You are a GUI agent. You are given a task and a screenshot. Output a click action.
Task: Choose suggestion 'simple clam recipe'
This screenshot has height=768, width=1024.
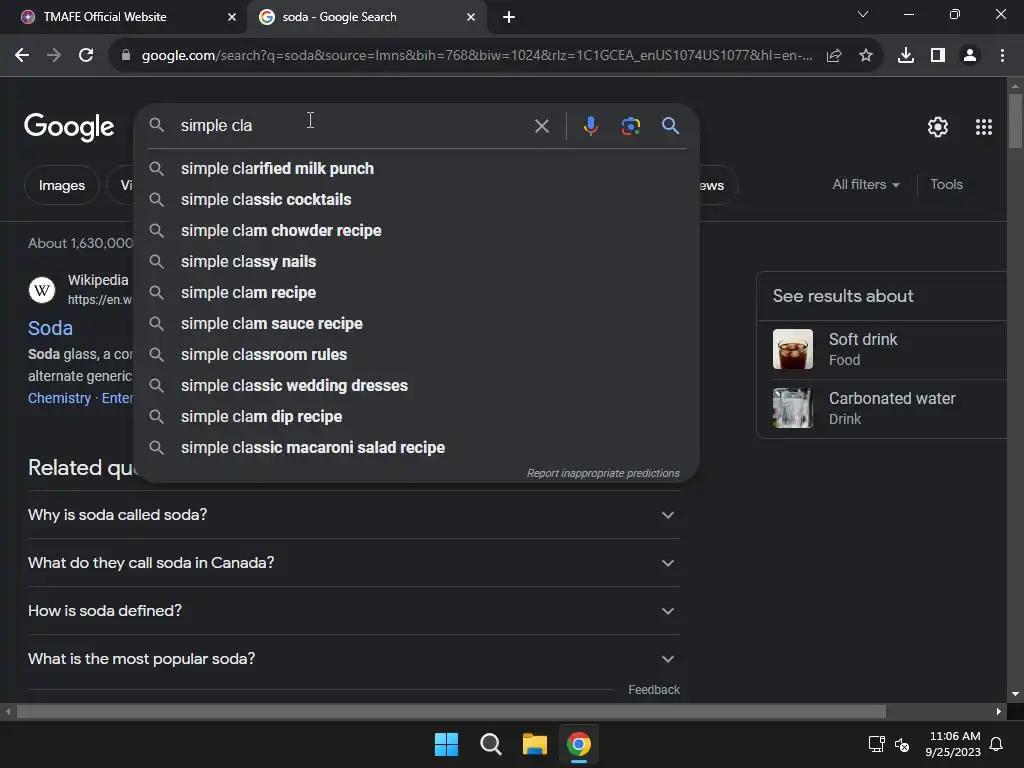point(416,293)
